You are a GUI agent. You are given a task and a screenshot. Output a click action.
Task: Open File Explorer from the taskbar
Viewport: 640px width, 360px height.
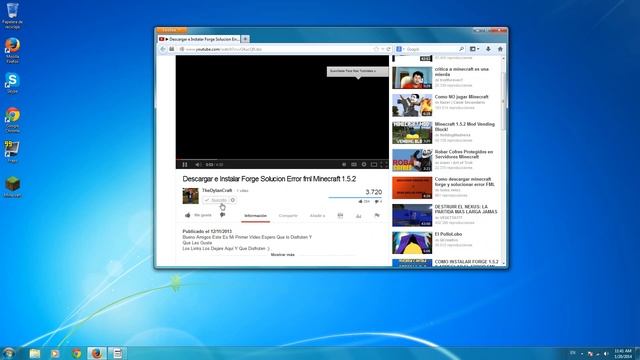click(35, 353)
